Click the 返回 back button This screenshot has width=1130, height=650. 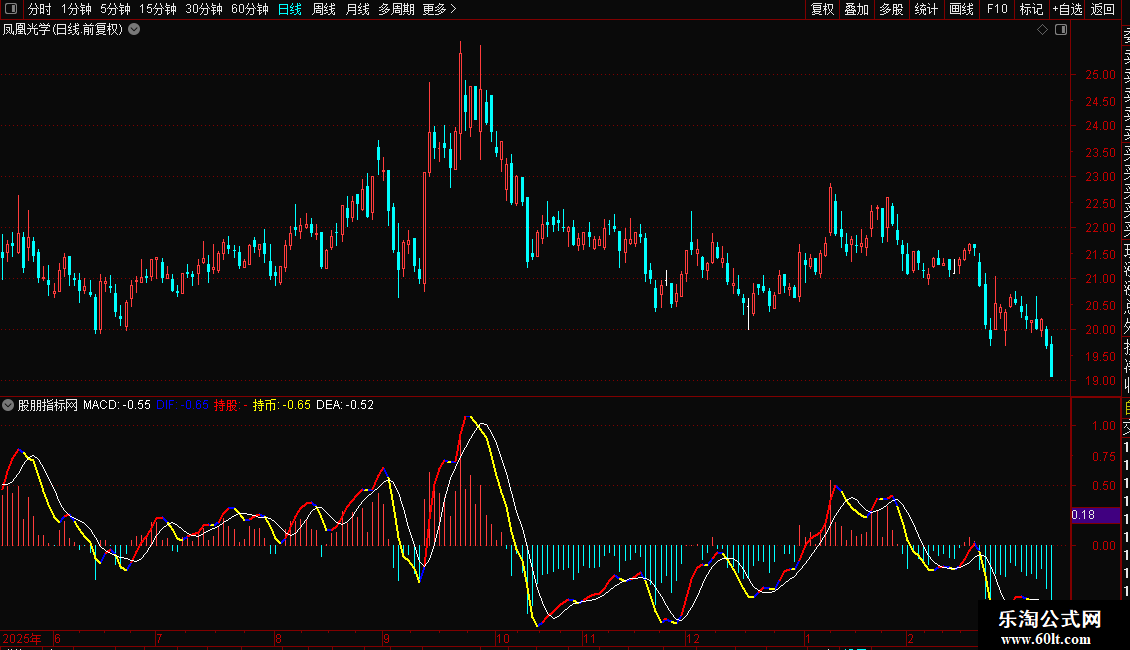click(1103, 9)
